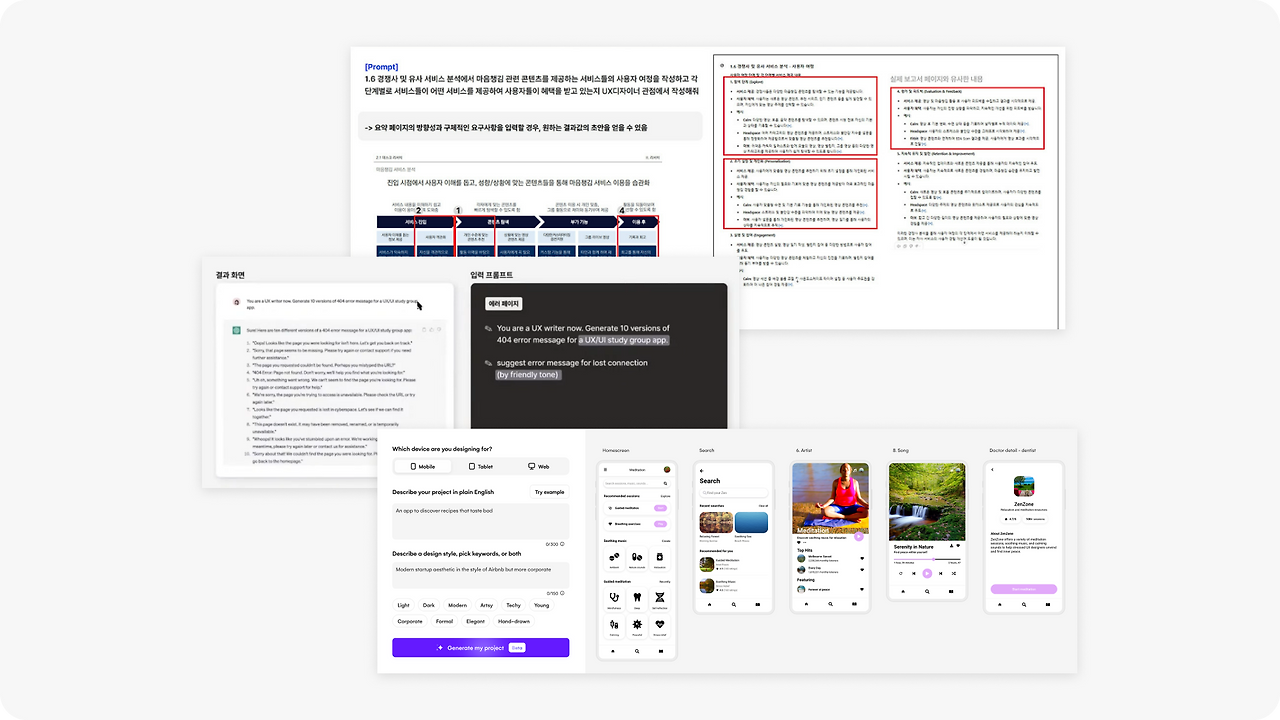
Task: Click Explore link beside Recommended sessions
Action: [x=665, y=496]
